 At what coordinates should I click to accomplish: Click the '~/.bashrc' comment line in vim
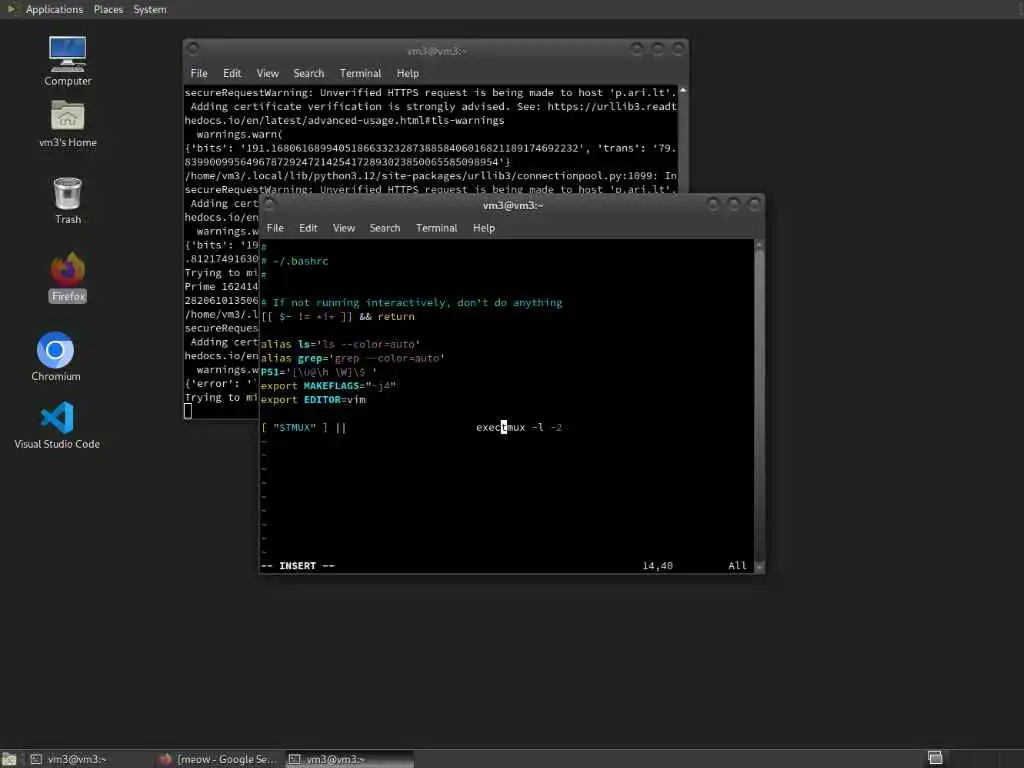[x=295, y=261]
